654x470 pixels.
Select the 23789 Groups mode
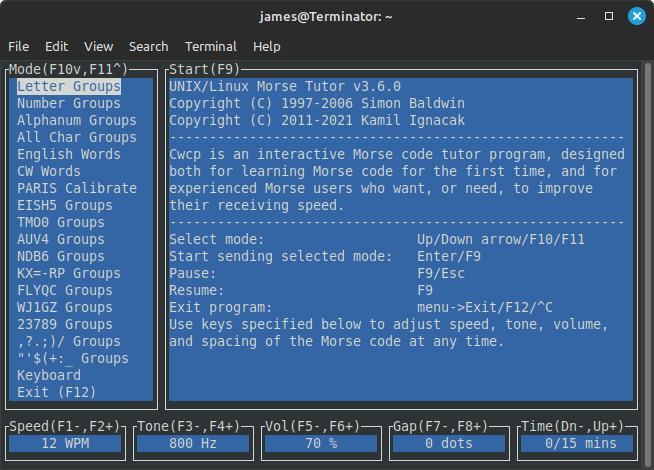[x=65, y=324]
